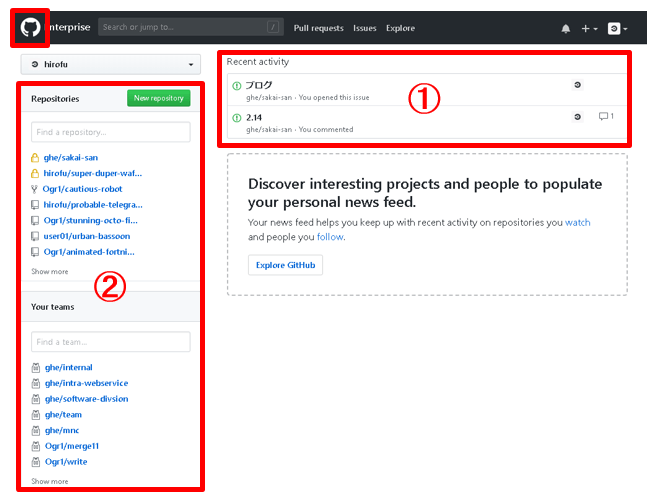The width and height of the screenshot is (659, 496).
Task: Click the slash shortcut hint in search box
Action: [273, 27]
